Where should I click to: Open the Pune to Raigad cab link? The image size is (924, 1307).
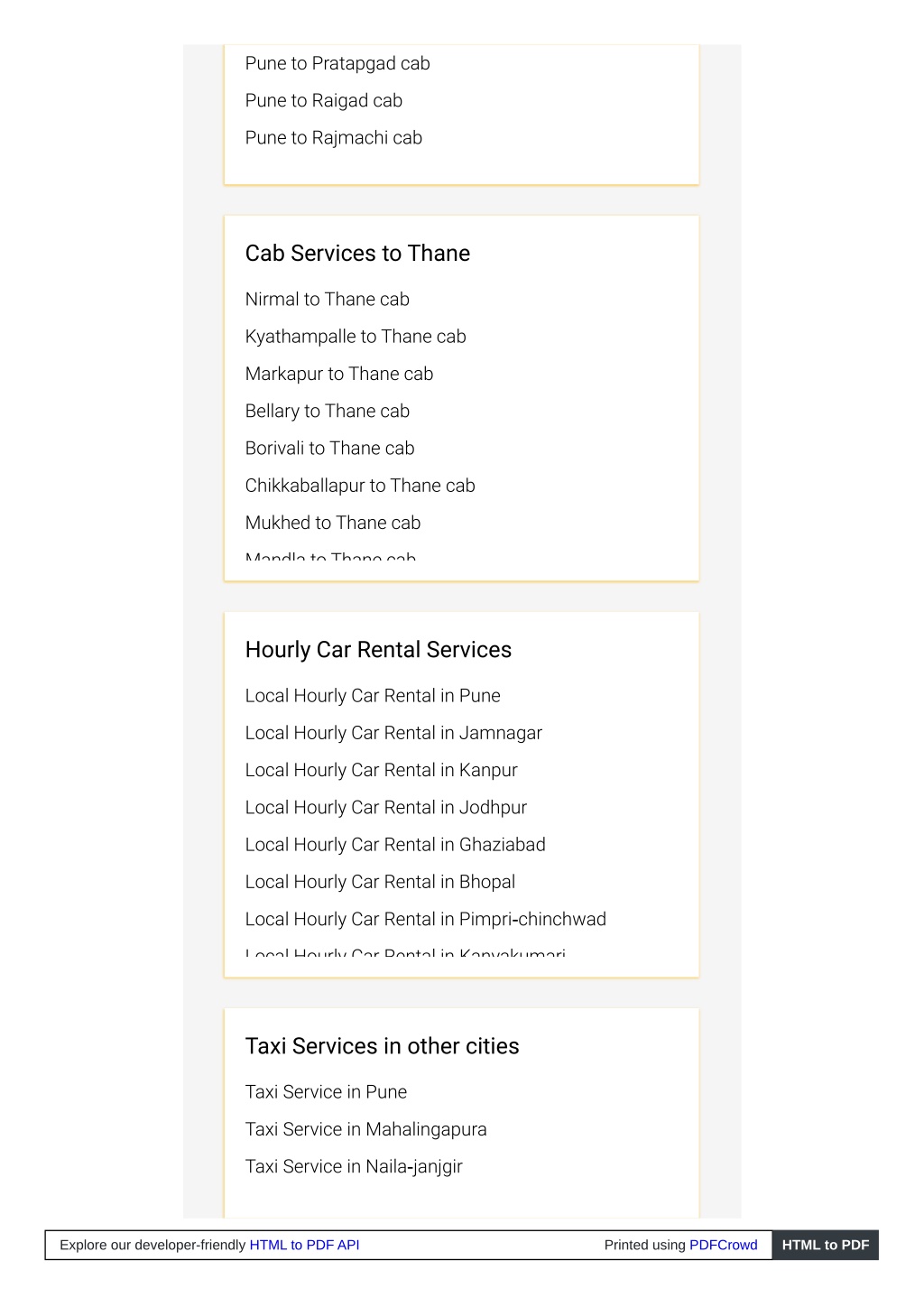coord(324,100)
